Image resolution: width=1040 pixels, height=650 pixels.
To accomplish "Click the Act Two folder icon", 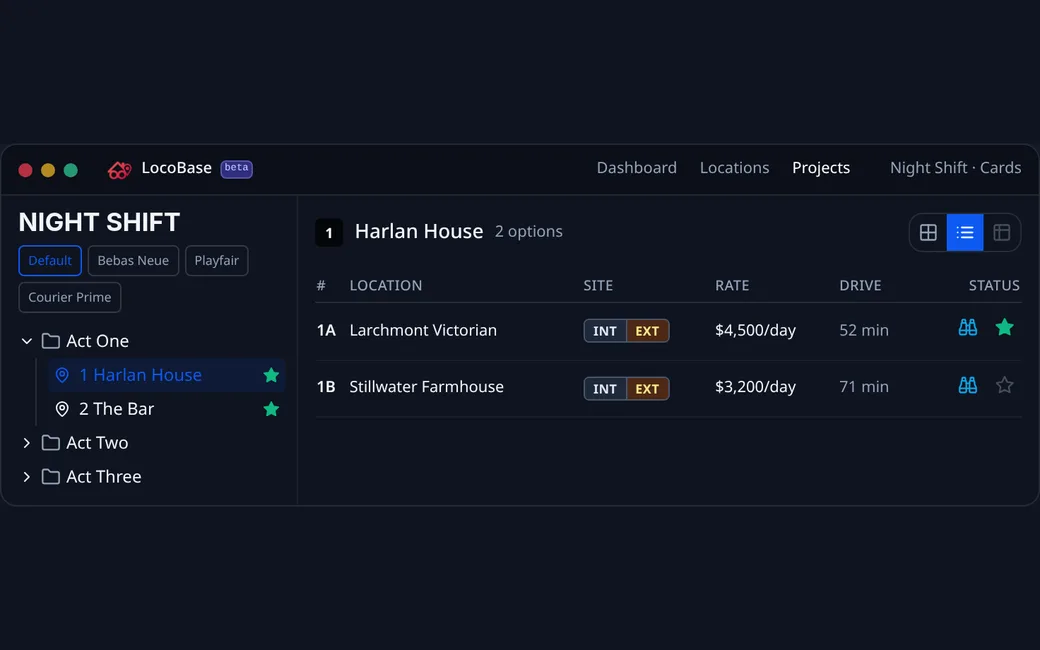I will (x=50, y=442).
